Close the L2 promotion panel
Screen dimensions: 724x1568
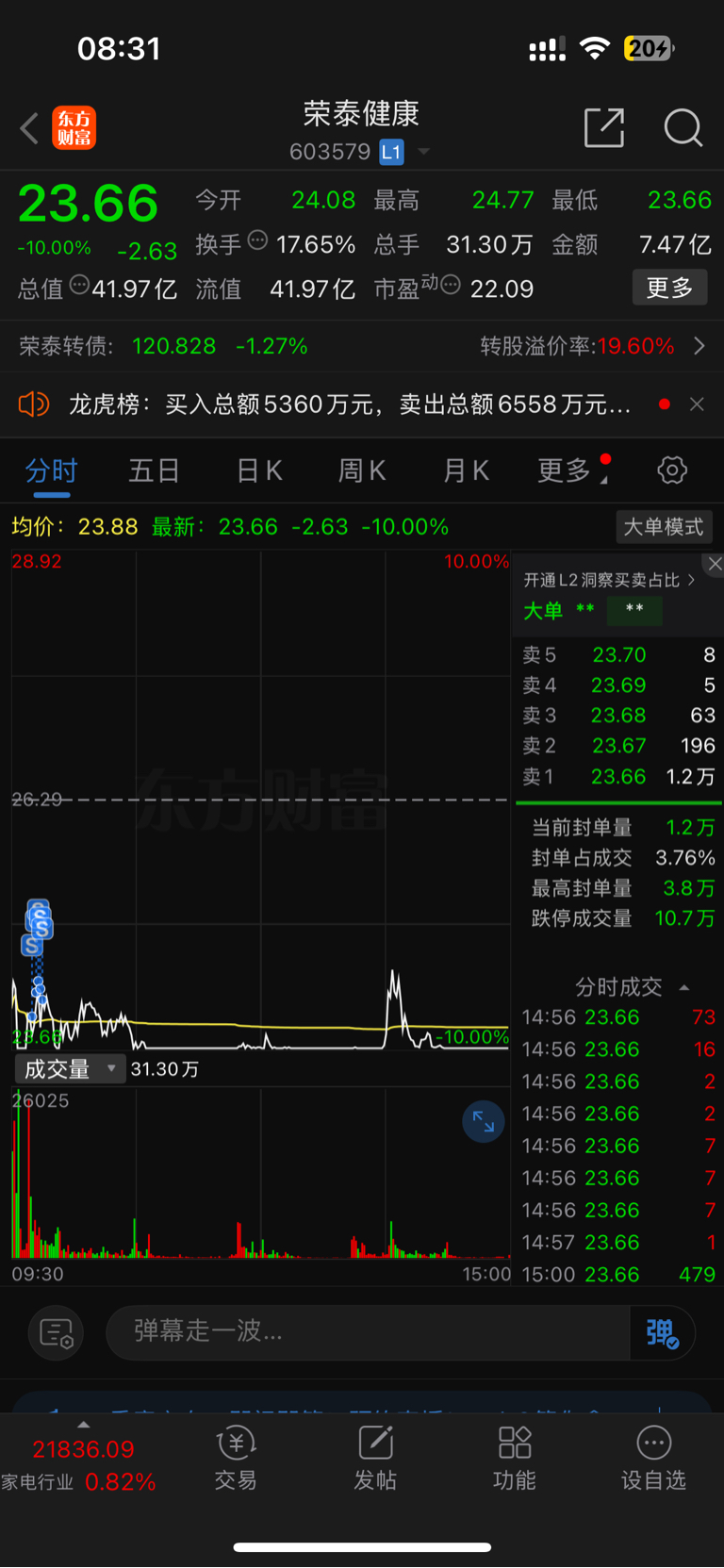pyautogui.click(x=715, y=564)
